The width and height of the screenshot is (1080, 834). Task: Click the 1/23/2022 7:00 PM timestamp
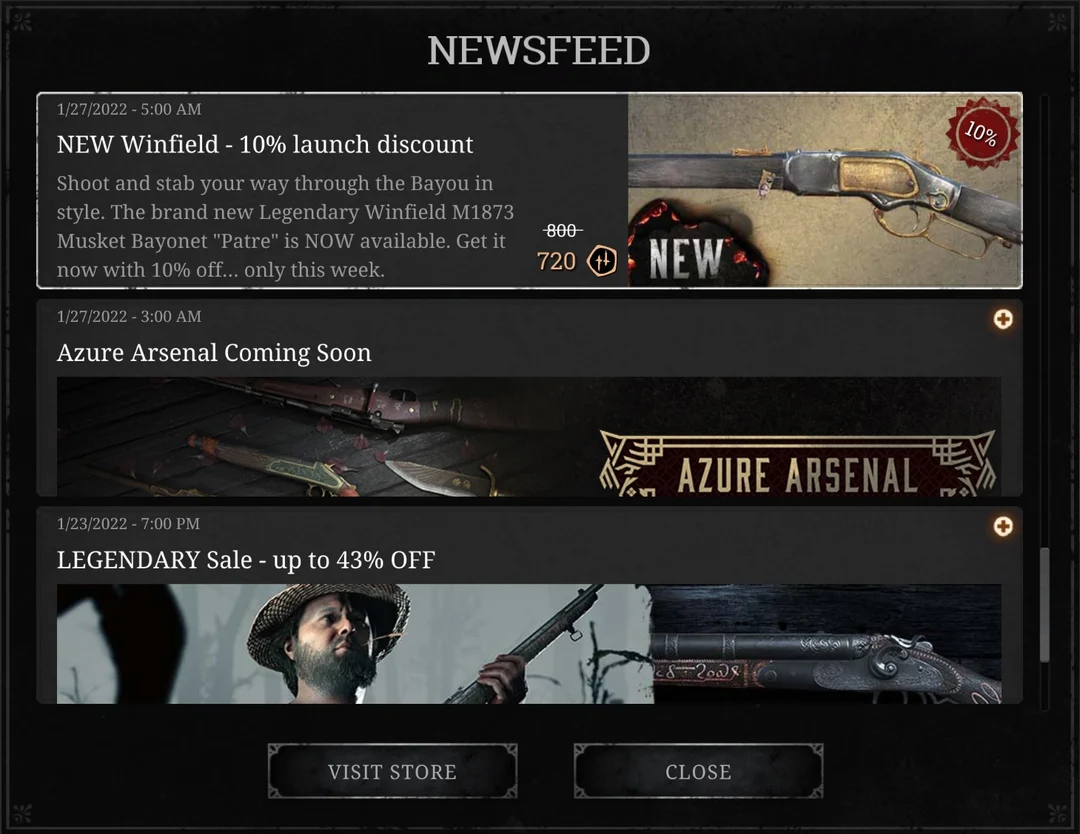coord(128,523)
